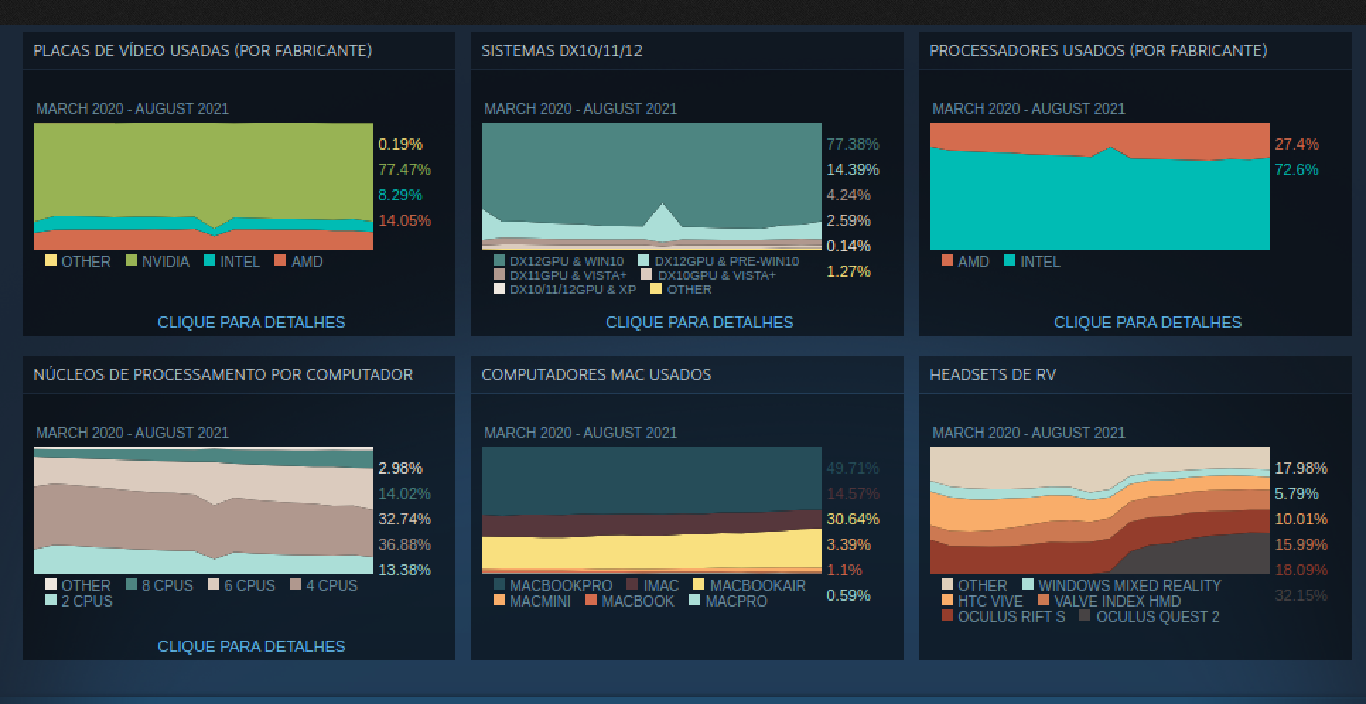The height and width of the screenshot is (704, 1366).
Task: Click the 14.39% value in DX panel
Action: (x=852, y=170)
